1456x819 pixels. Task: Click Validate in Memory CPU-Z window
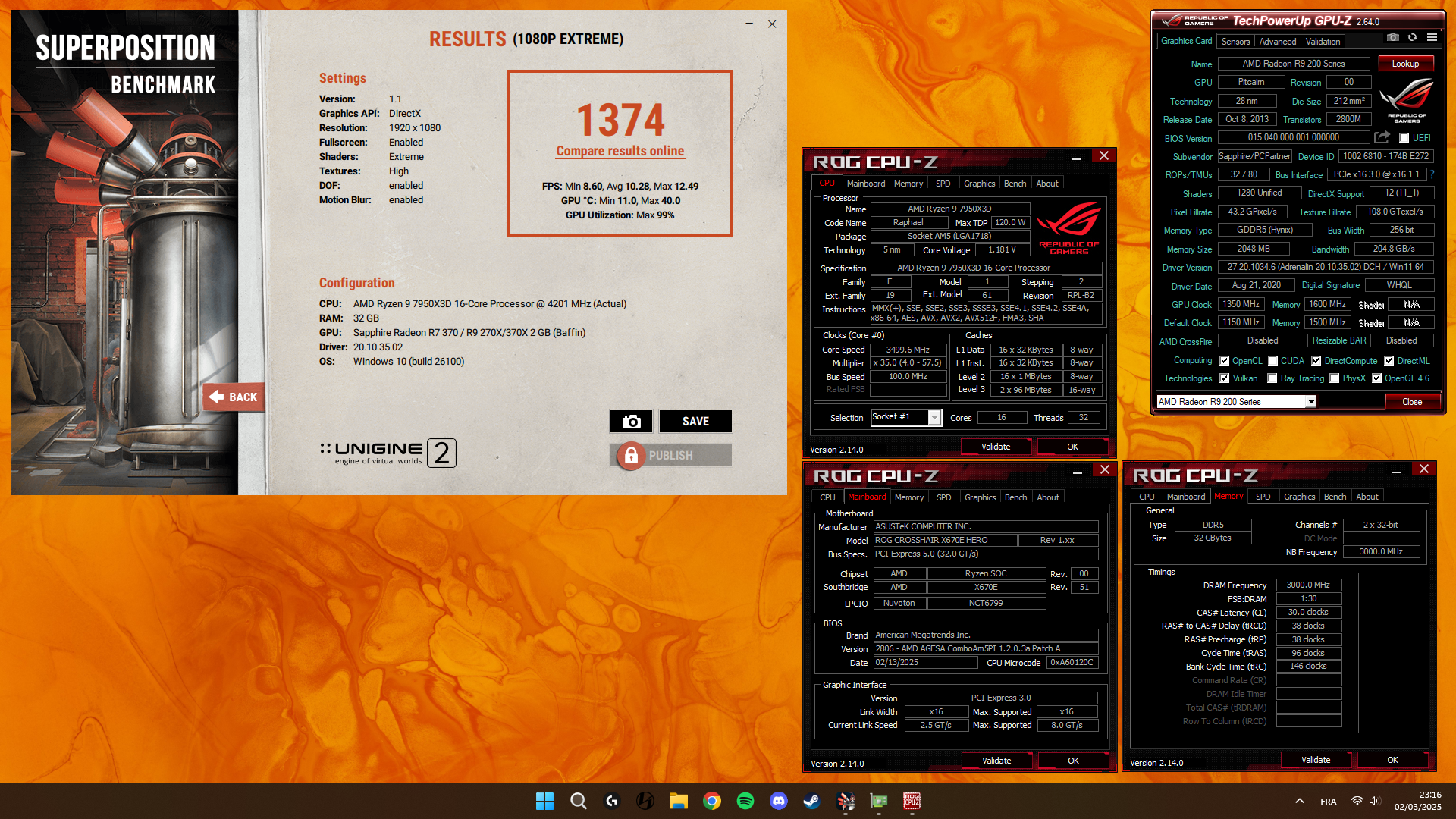point(1316,760)
